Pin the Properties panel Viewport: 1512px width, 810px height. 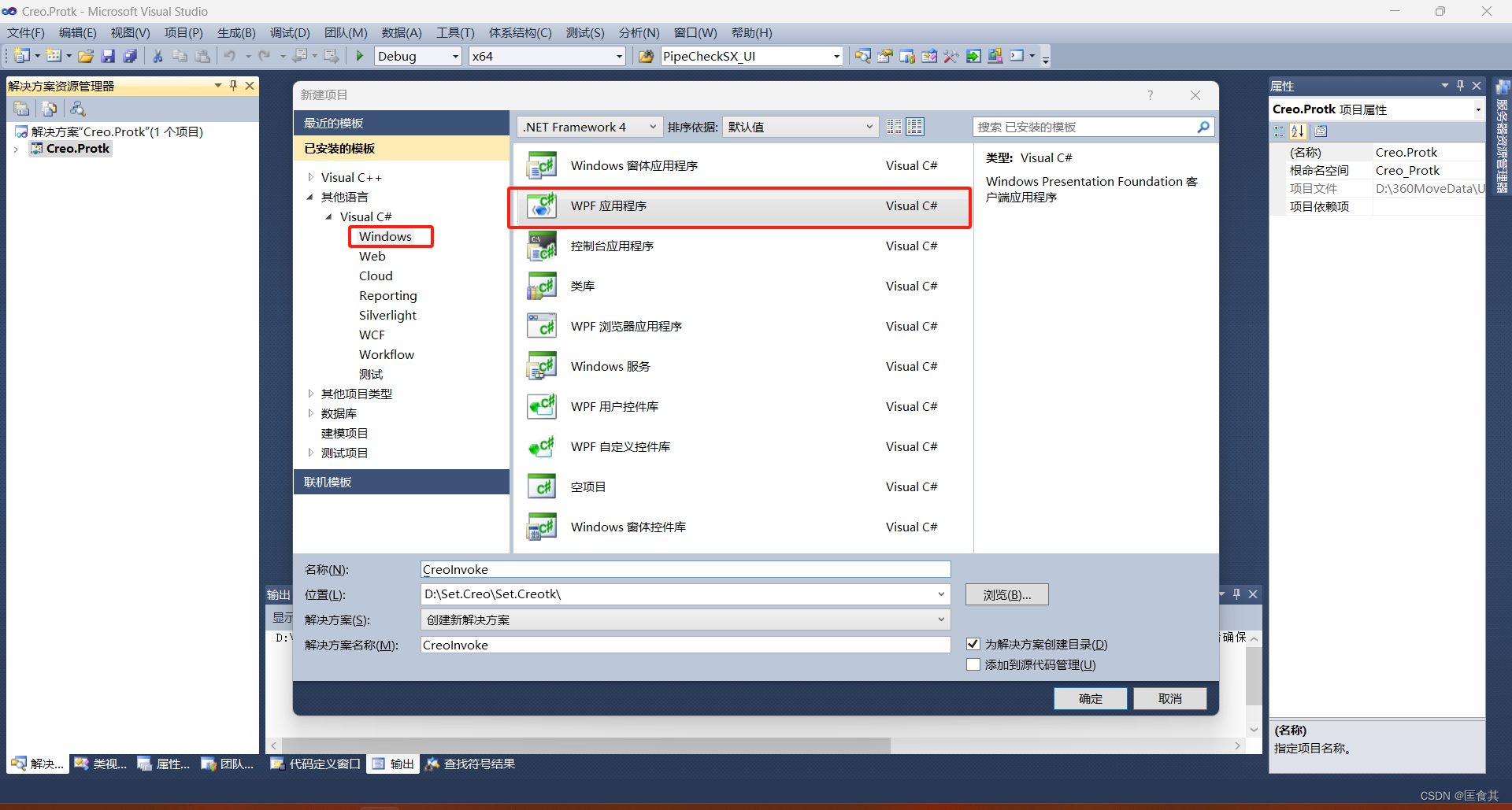tap(1461, 85)
